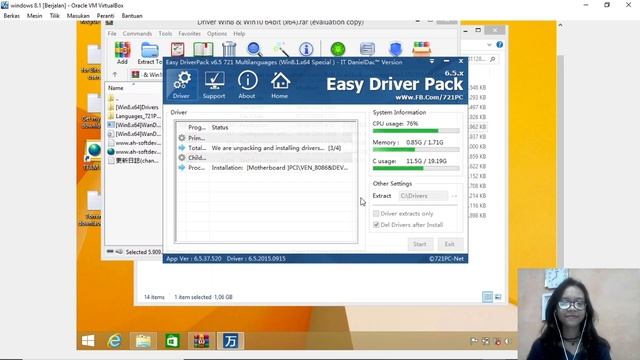Open WinRAR Favorites menu
Image resolution: width=640 pixels, height=360 pixels.
tap(189, 33)
